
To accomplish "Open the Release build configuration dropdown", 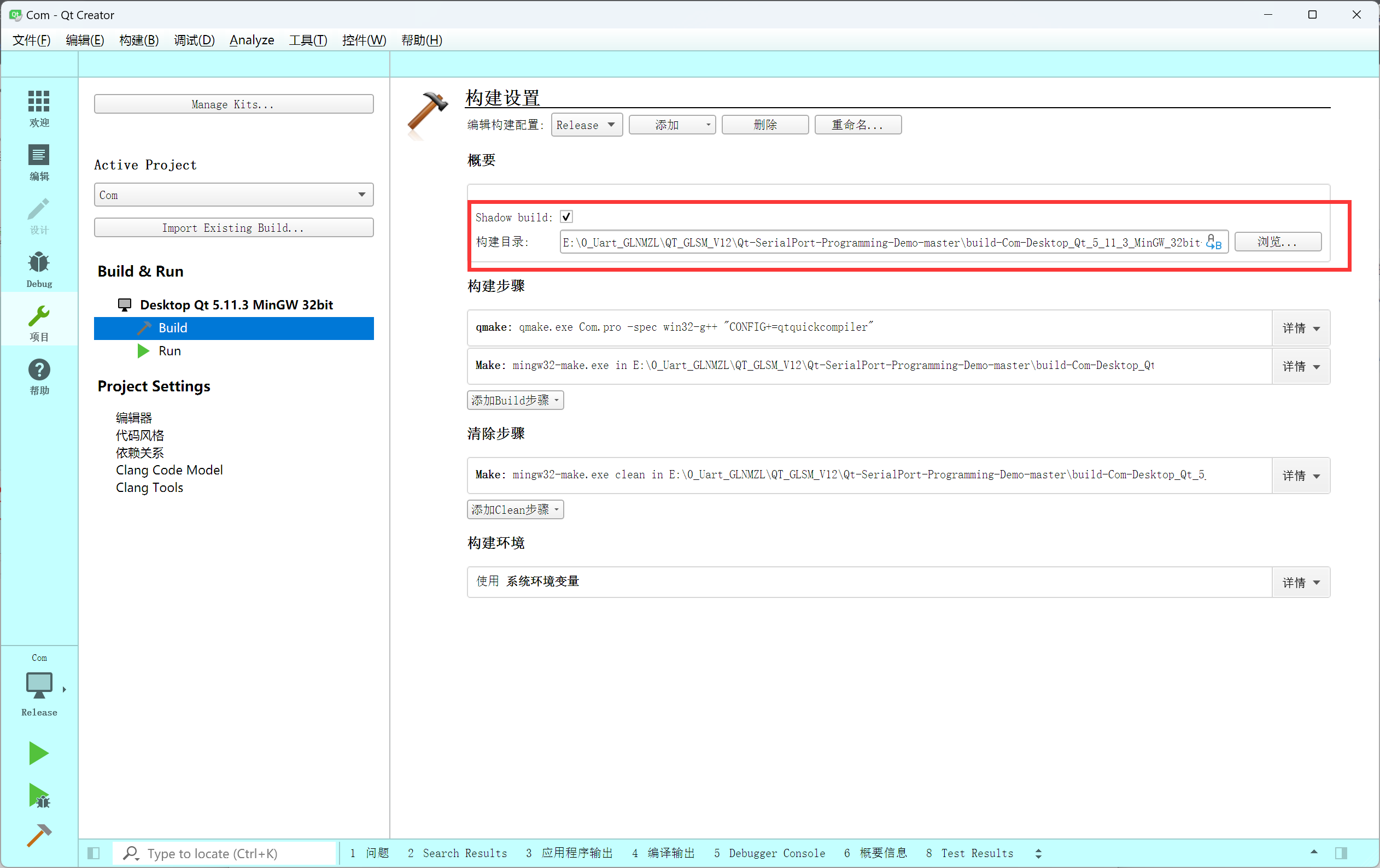I will tap(587, 125).
